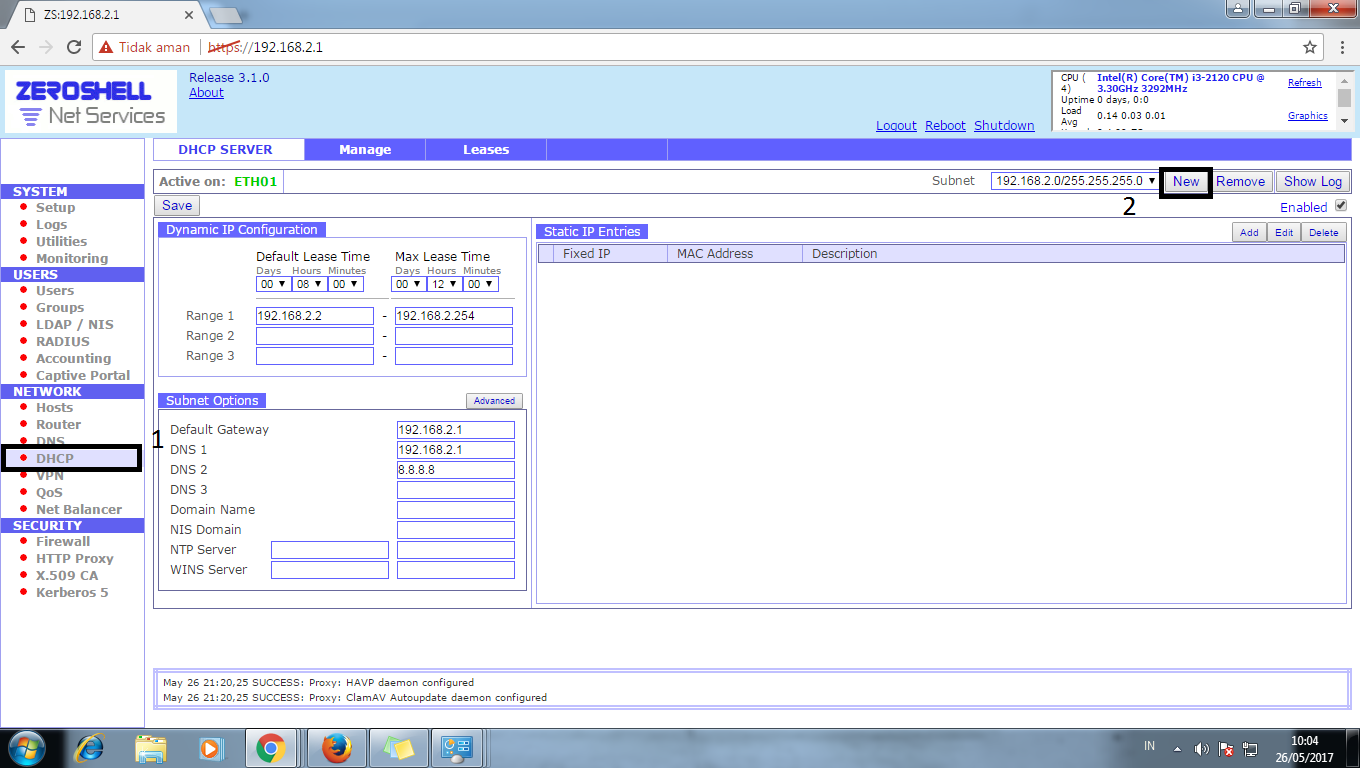Screen dimensions: 1360x768
Task: Click the Show Log button
Action: 1313,181
